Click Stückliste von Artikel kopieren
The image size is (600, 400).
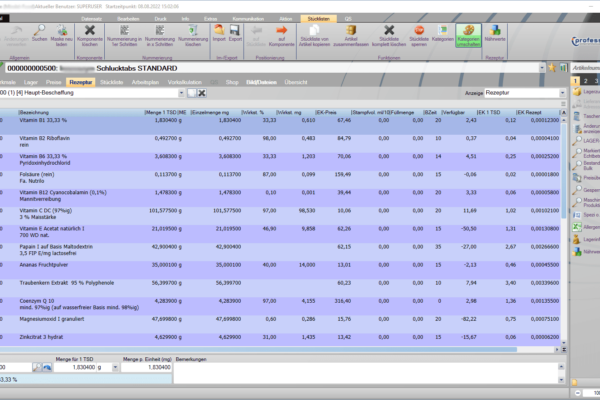click(314, 35)
